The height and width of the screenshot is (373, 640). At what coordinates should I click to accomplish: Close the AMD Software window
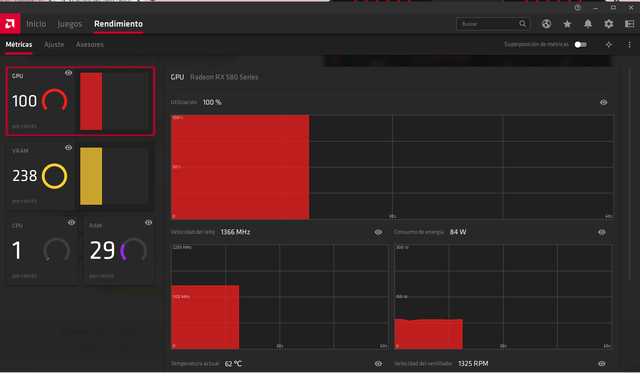[x=631, y=8]
